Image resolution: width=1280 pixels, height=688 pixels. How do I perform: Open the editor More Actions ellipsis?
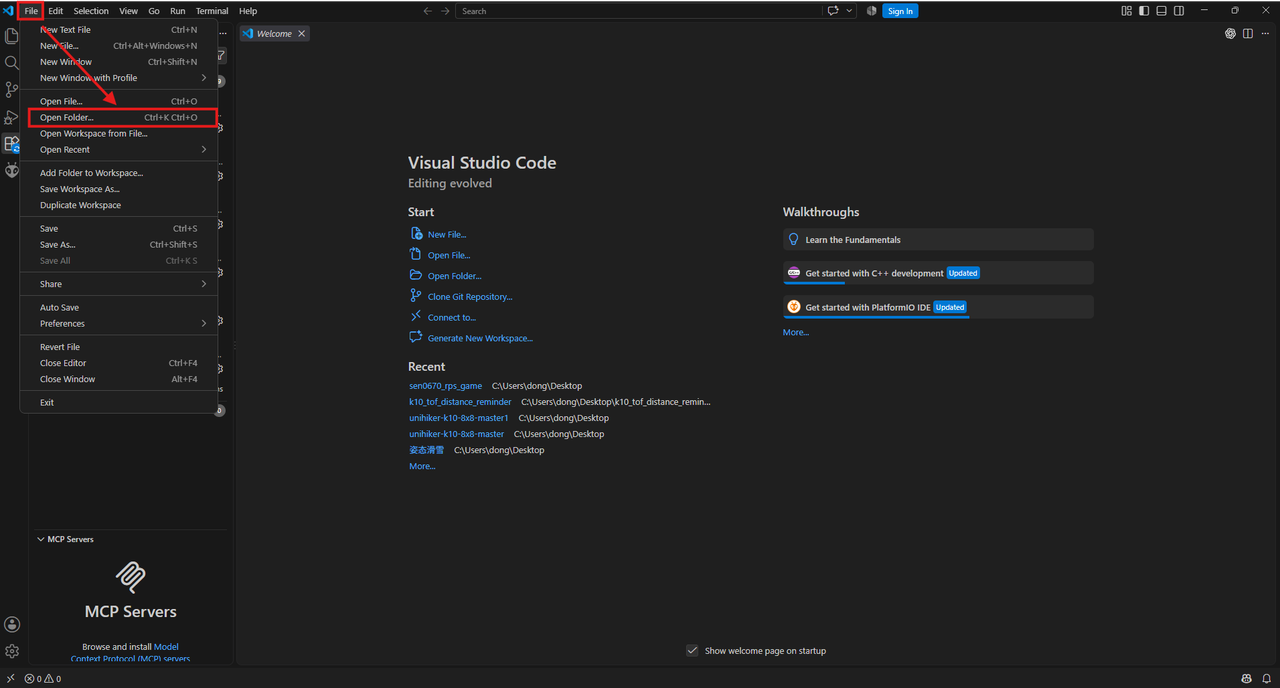pyautogui.click(x=1265, y=34)
